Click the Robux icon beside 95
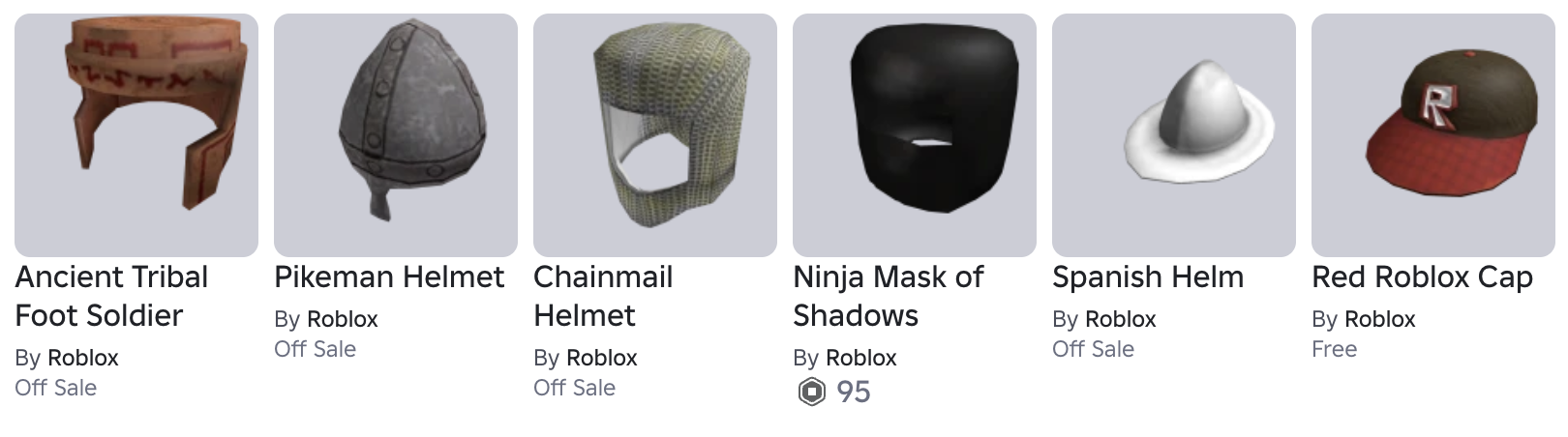 811,392
